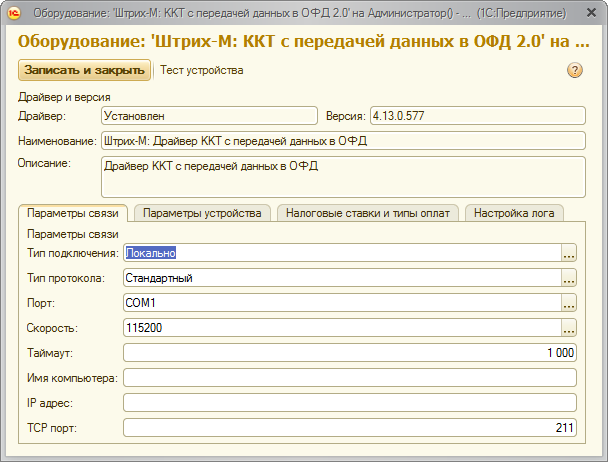Open the 'Скорость' 115200 selection ellipsis button
The width and height of the screenshot is (608, 462).
pyautogui.click(x=569, y=328)
